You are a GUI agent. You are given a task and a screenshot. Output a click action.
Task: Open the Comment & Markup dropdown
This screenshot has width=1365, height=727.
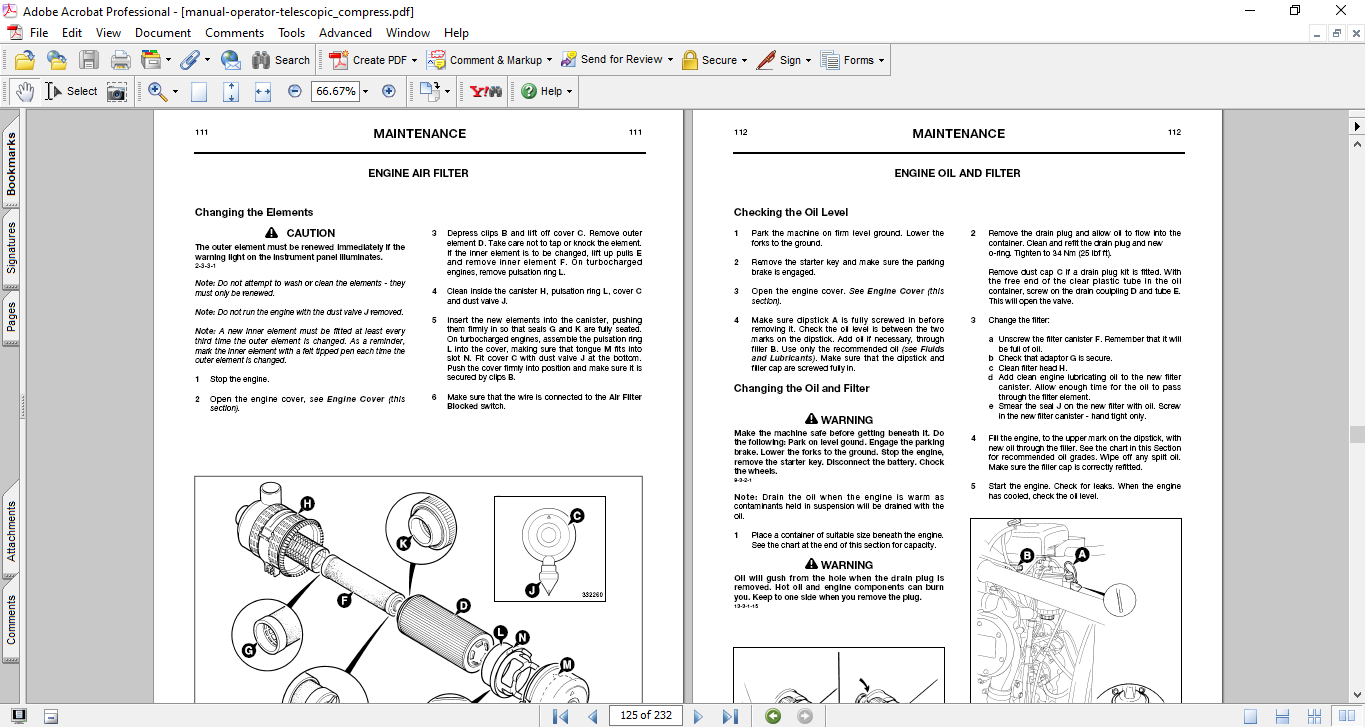(550, 60)
